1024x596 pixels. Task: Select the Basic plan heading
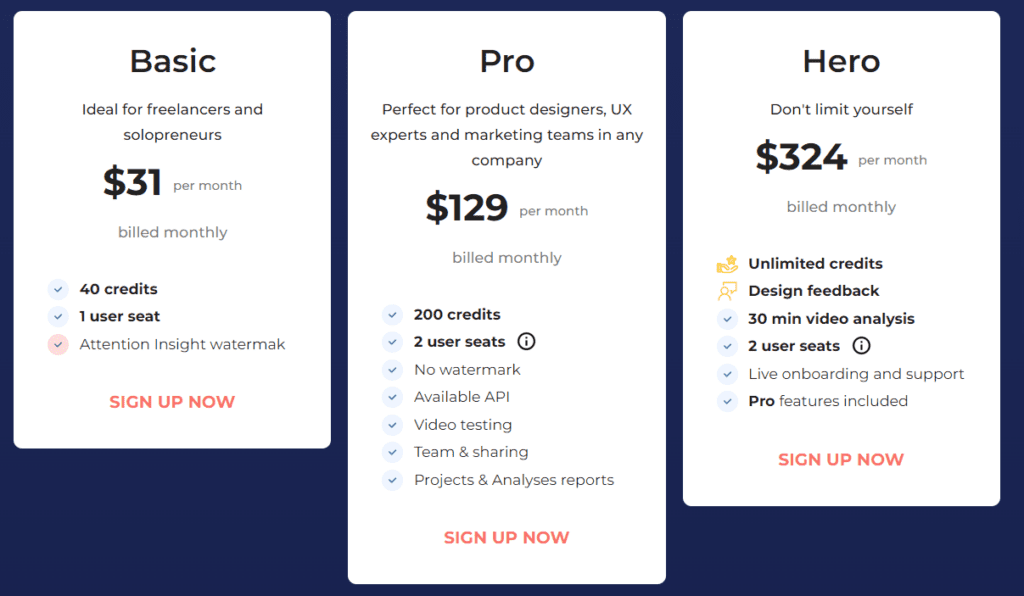pyautogui.click(x=172, y=61)
